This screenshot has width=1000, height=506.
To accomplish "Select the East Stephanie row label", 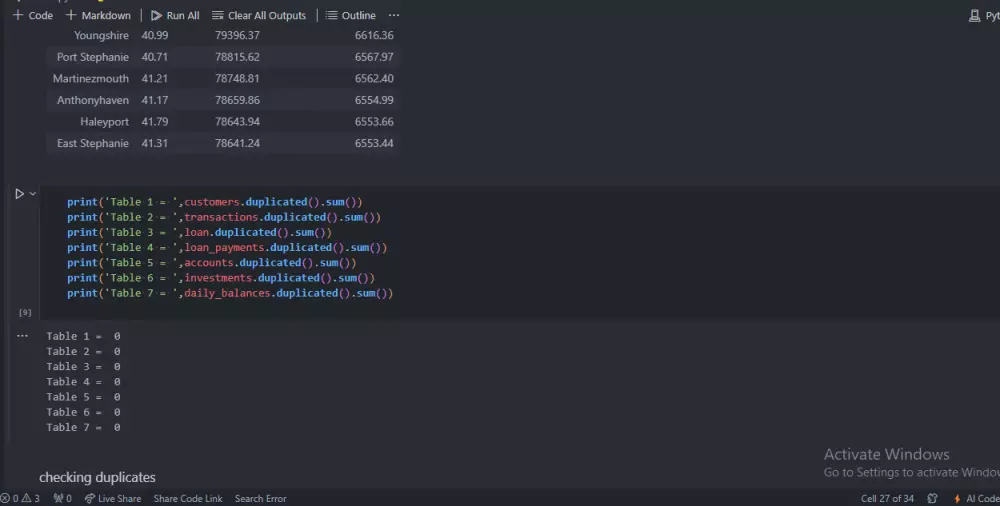I will (92, 144).
